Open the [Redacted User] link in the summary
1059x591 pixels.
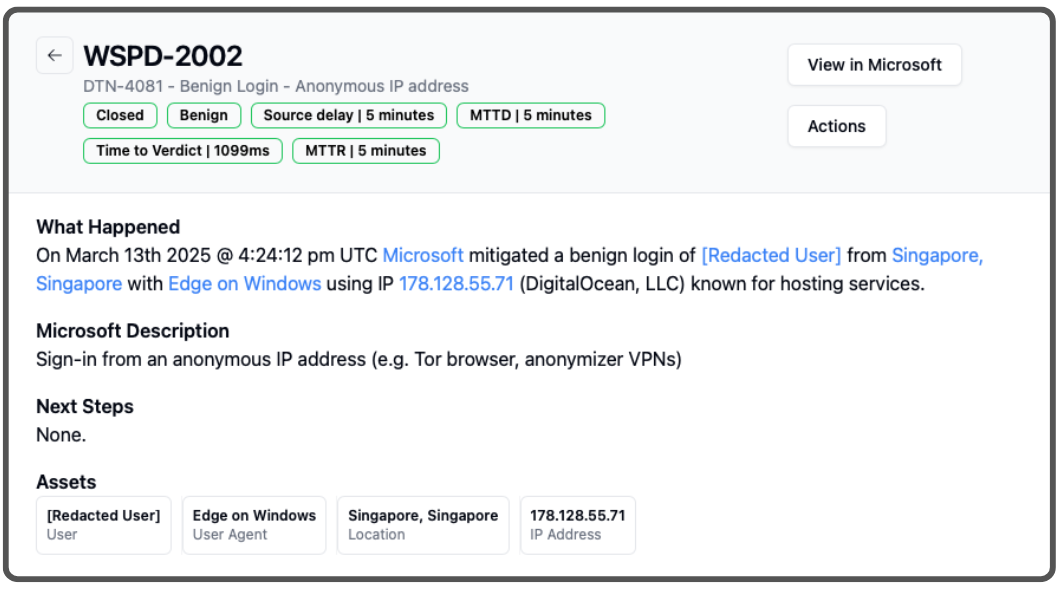[771, 255]
